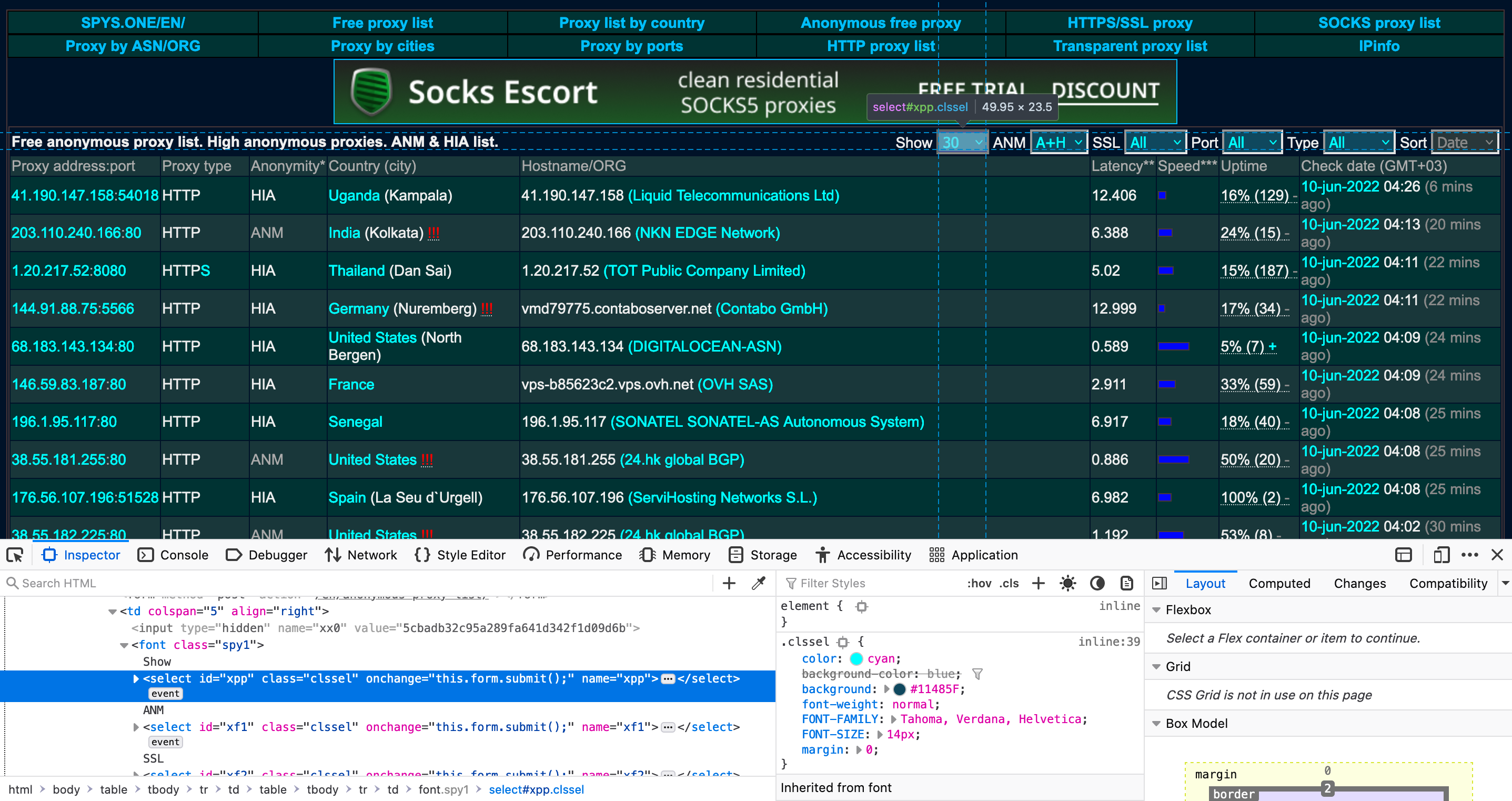Screen dimensions: 1512x801
Task: Open the cyan color swatch picker
Action: 856,659
